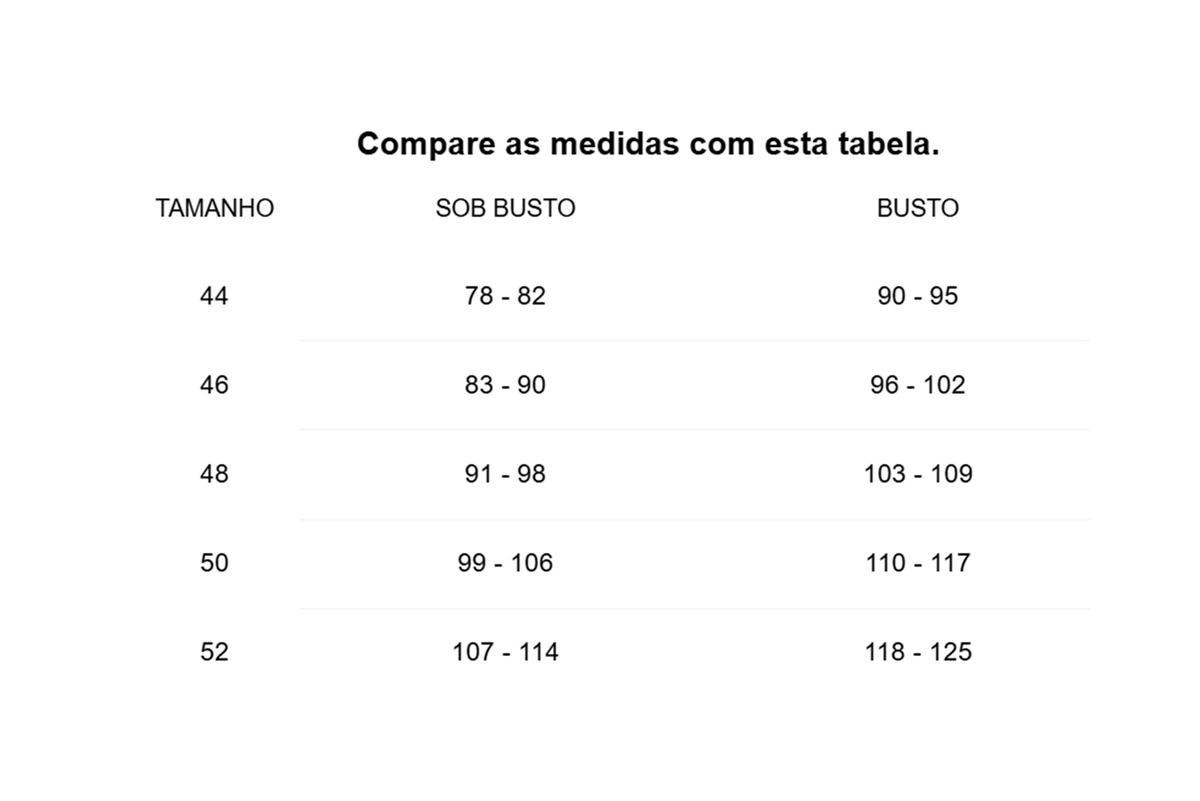This screenshot has height=801, width=1200.
Task: Select the 78 - 82 sob busto value
Action: (505, 296)
